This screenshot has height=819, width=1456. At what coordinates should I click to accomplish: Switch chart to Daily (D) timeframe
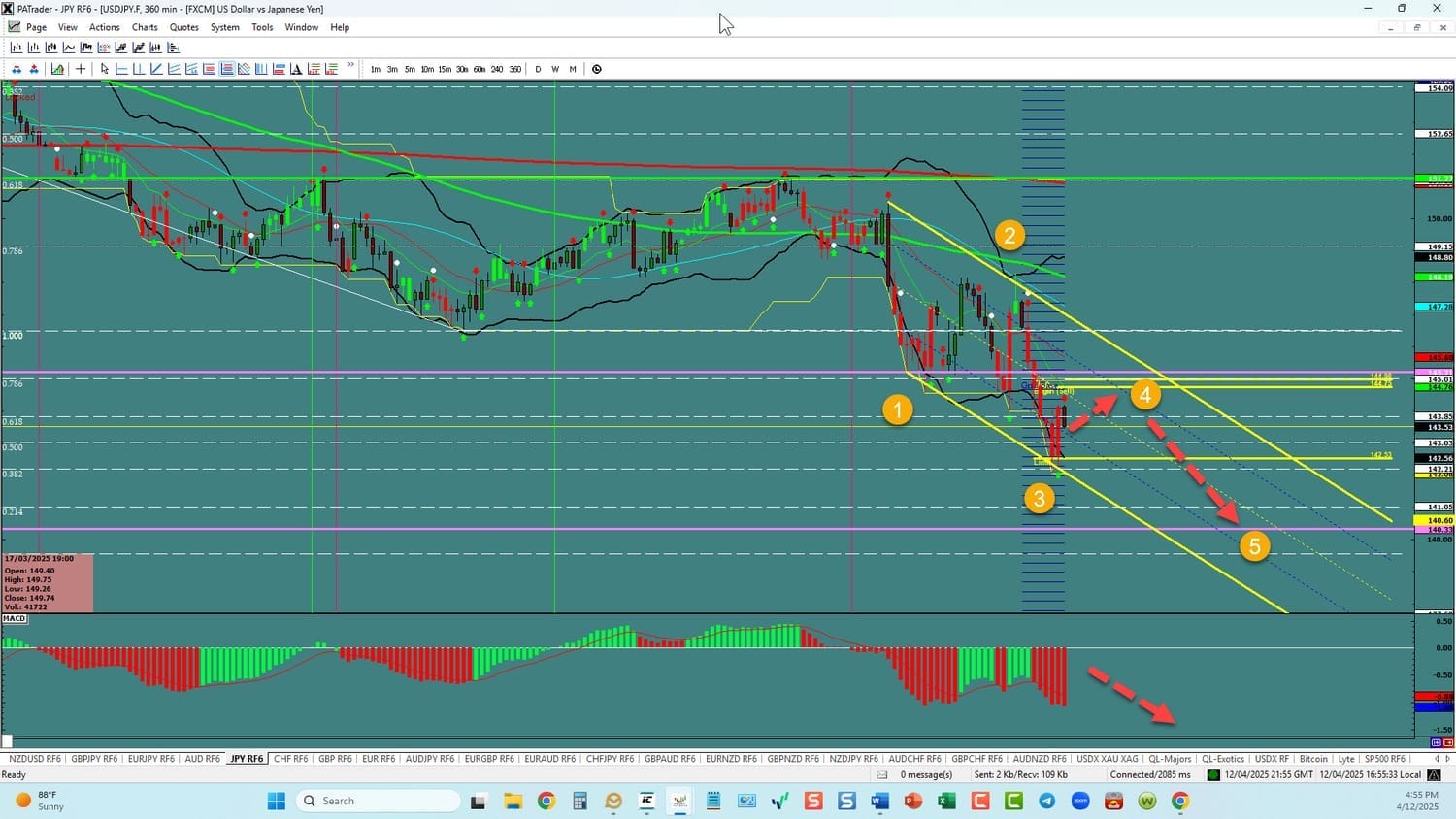(538, 69)
